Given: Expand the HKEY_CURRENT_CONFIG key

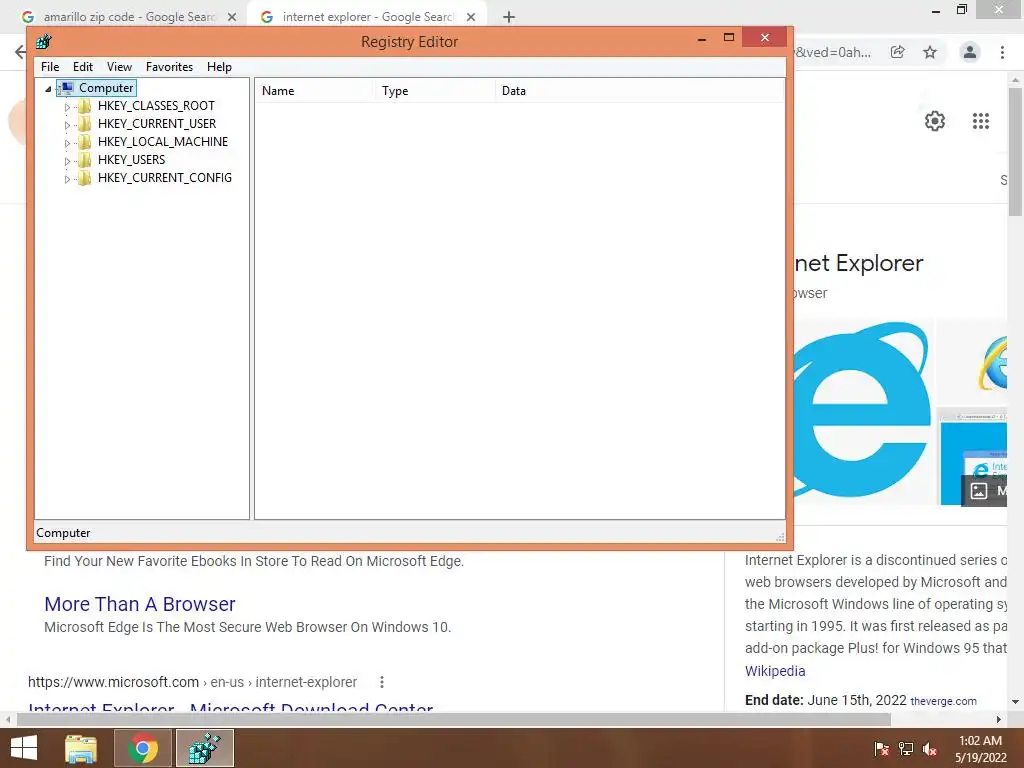Looking at the screenshot, I should pyautogui.click(x=67, y=178).
